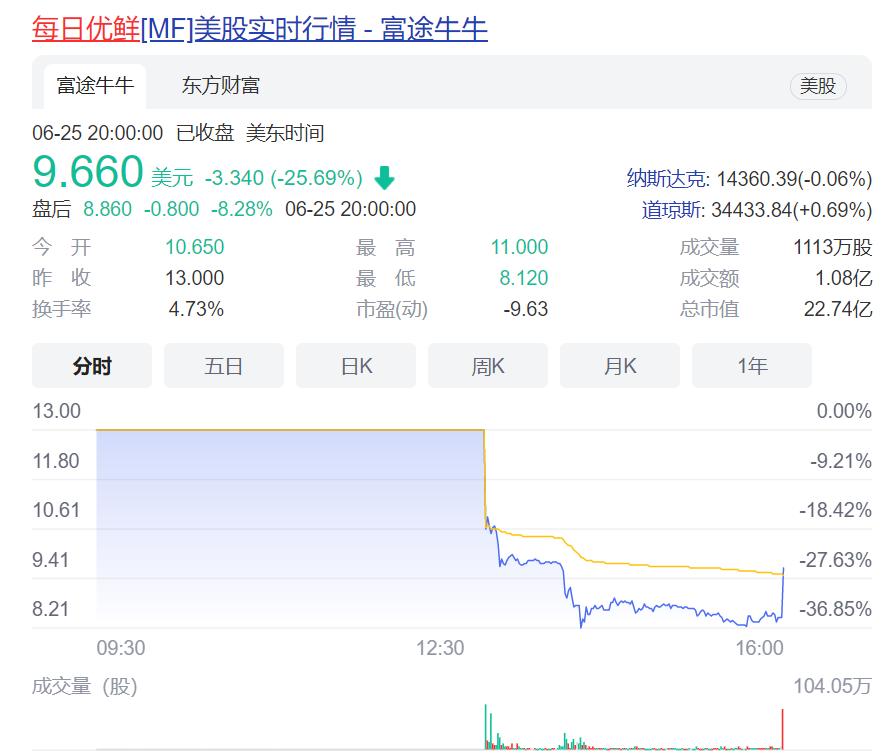Image resolution: width=893 pixels, height=755 pixels.
Task: Click the 换手率 value 4.73%
Action: point(196,309)
